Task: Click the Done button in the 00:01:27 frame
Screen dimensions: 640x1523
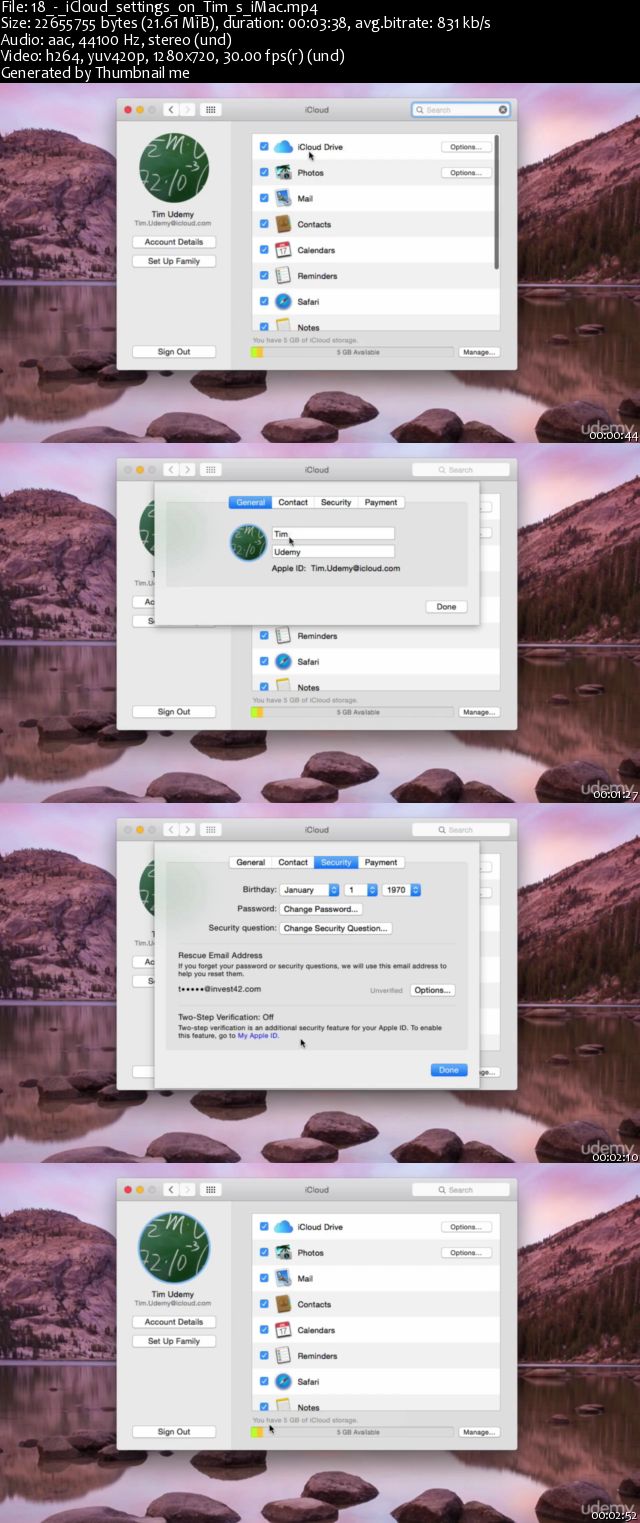Action: (446, 607)
